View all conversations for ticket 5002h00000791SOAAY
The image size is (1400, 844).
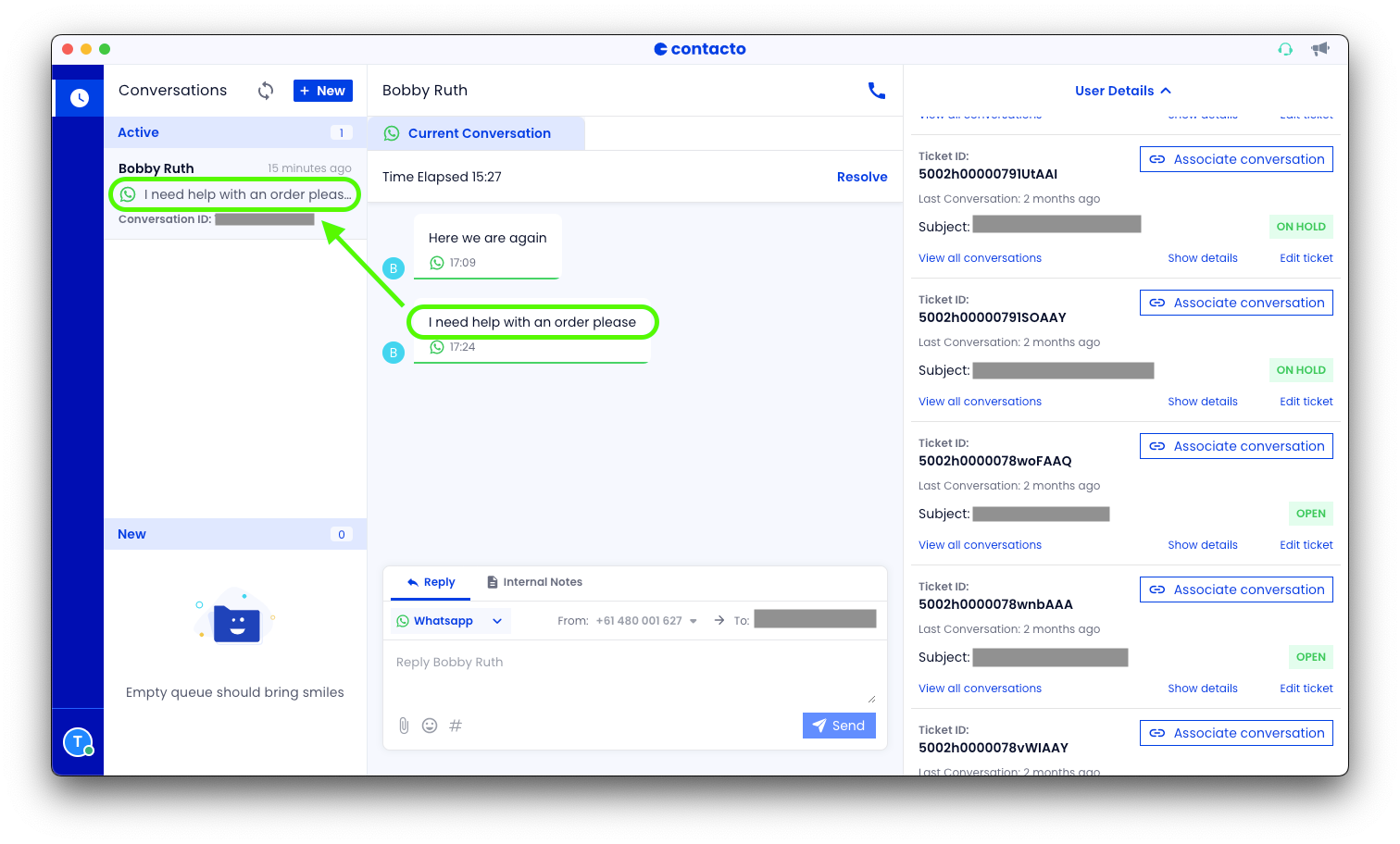[x=980, y=402]
